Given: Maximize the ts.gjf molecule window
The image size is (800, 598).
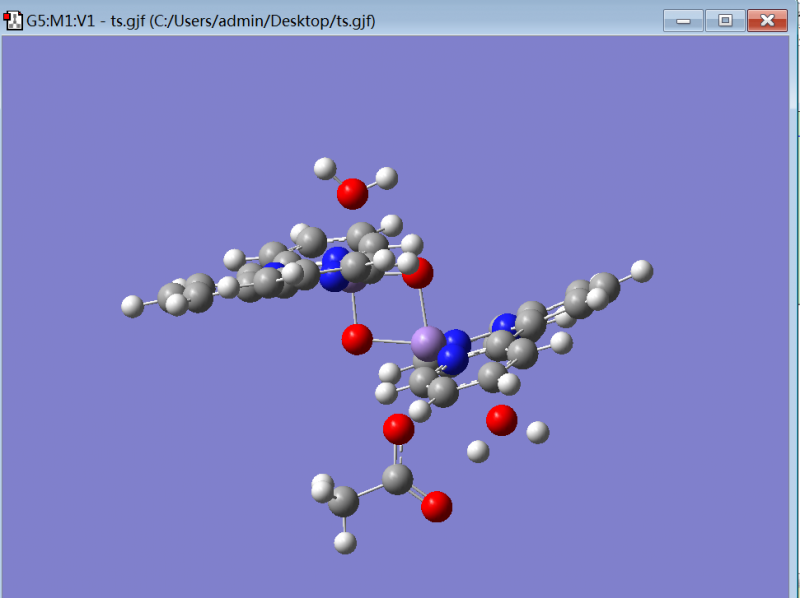Looking at the screenshot, I should coord(725,21).
